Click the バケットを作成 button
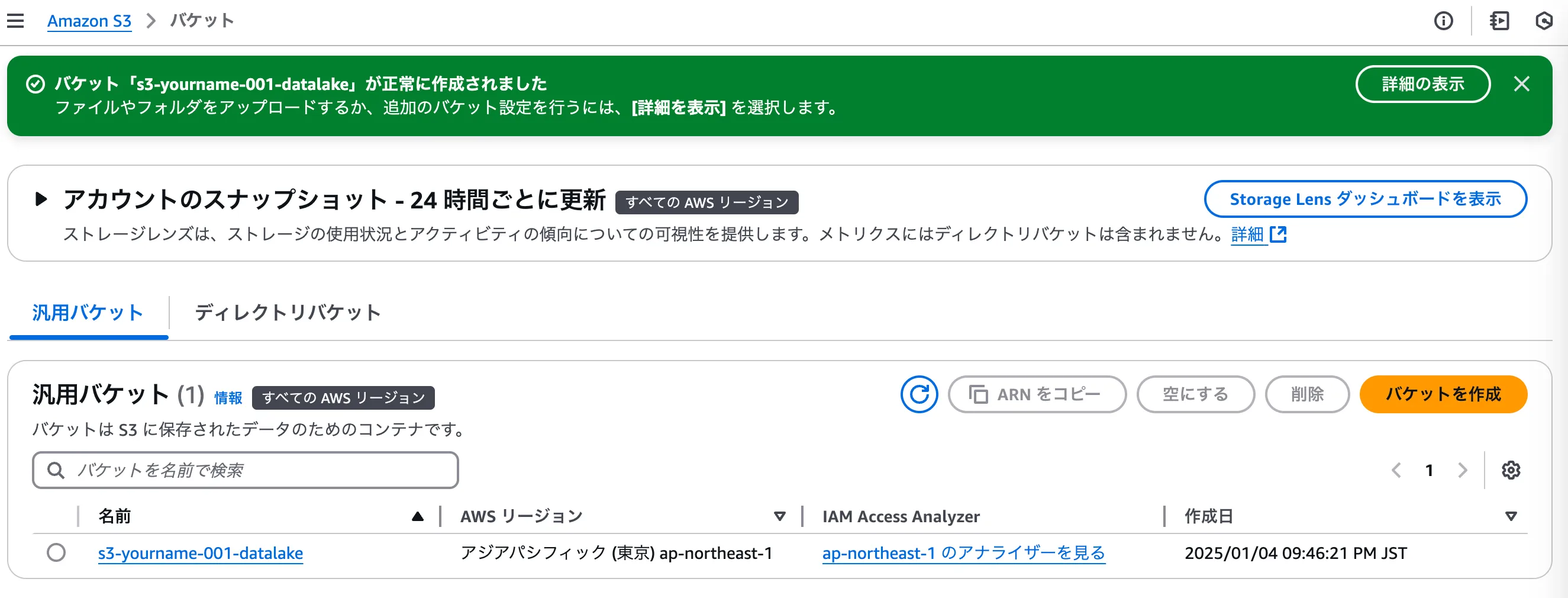Image resolution: width=1568 pixels, height=598 pixels. [x=1443, y=394]
